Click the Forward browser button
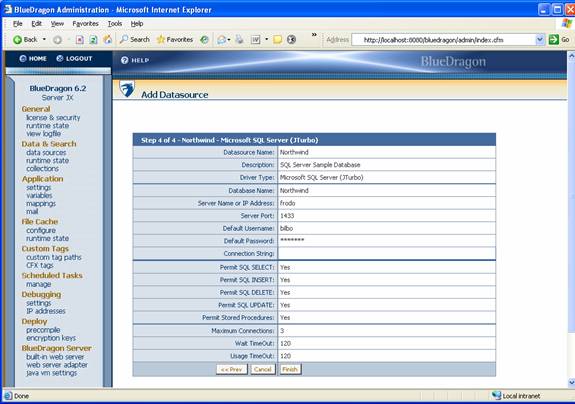 tap(57, 40)
